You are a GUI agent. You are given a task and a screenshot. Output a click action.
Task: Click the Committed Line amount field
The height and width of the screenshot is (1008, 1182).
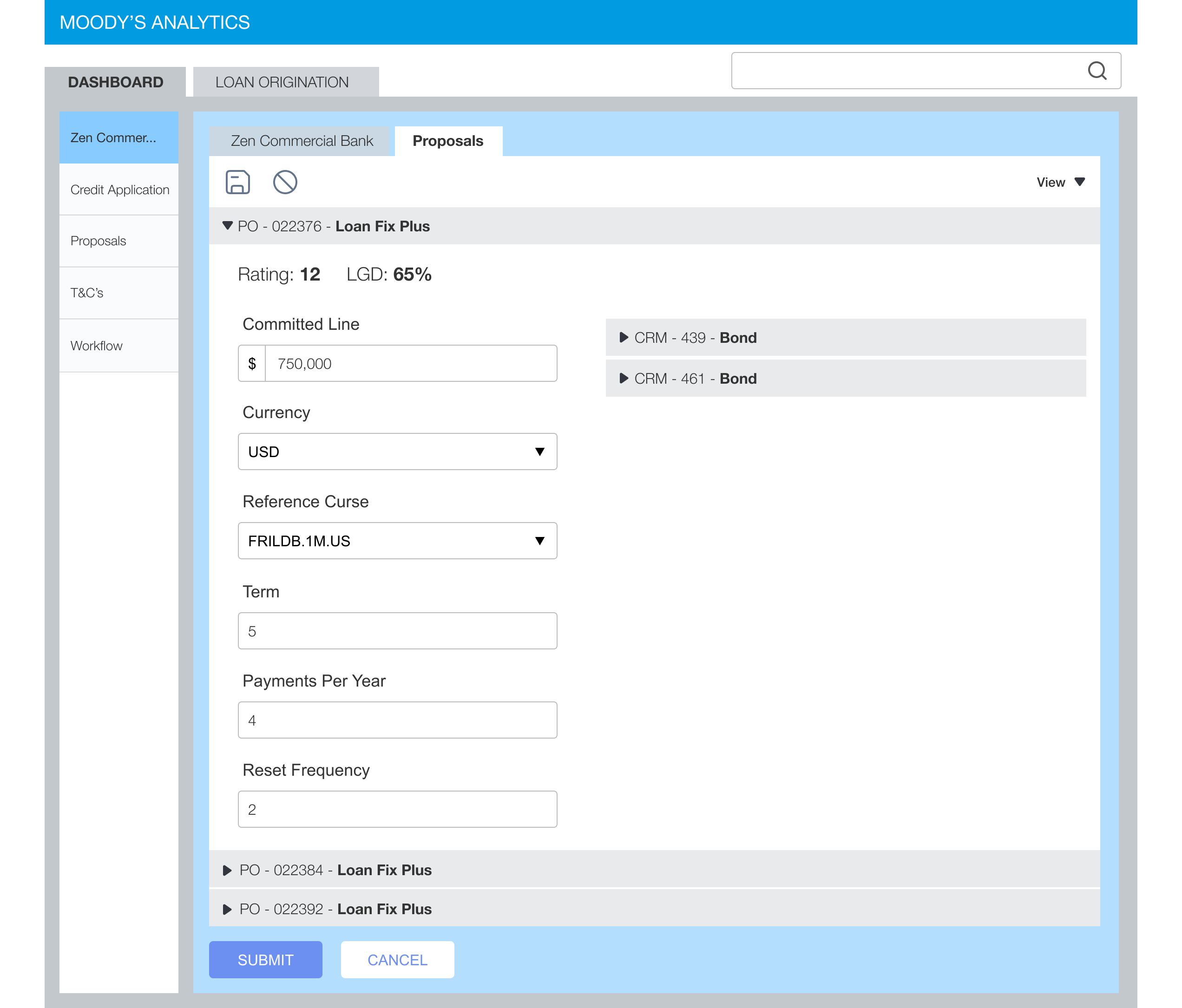click(x=410, y=363)
